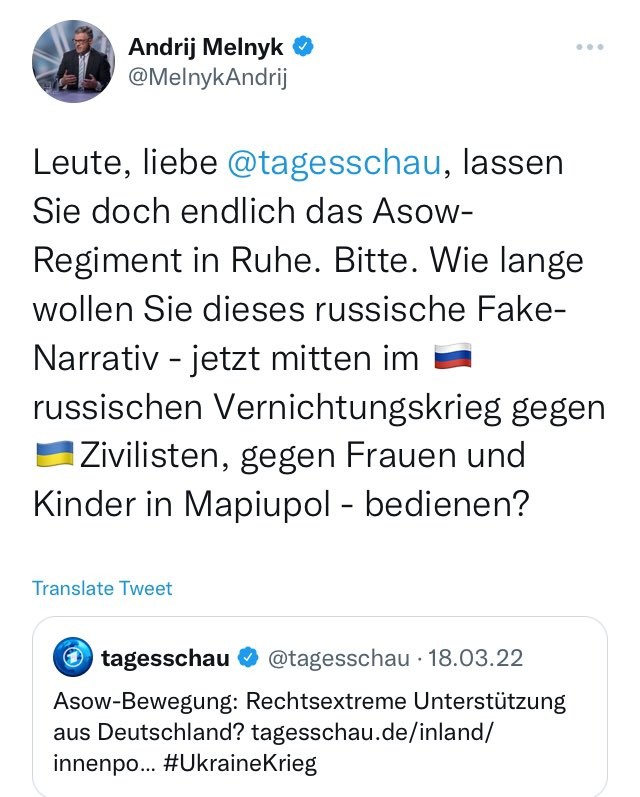Click the Ukrainian flag emoji
Viewport: 640px width, 797px height.
(57, 455)
